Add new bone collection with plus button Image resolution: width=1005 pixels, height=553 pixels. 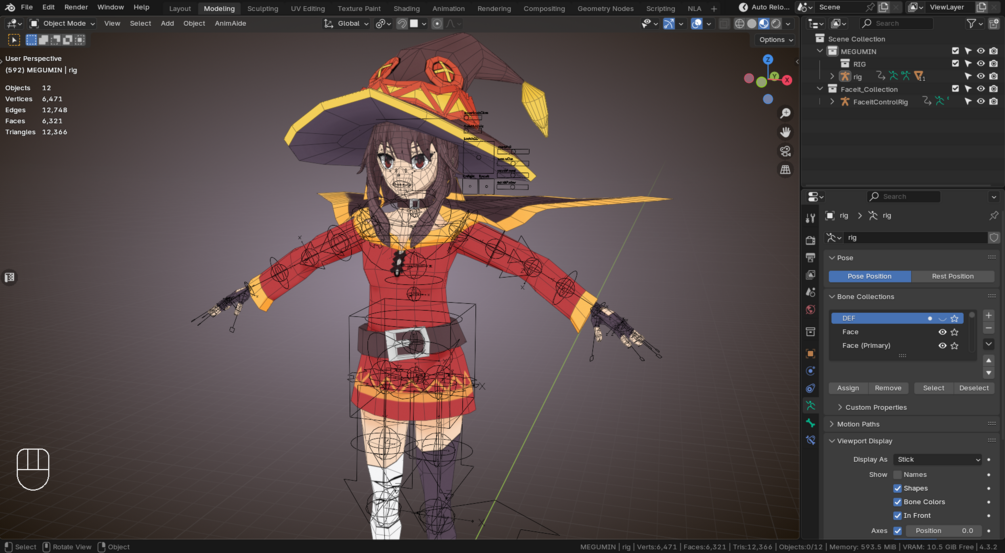(988, 316)
